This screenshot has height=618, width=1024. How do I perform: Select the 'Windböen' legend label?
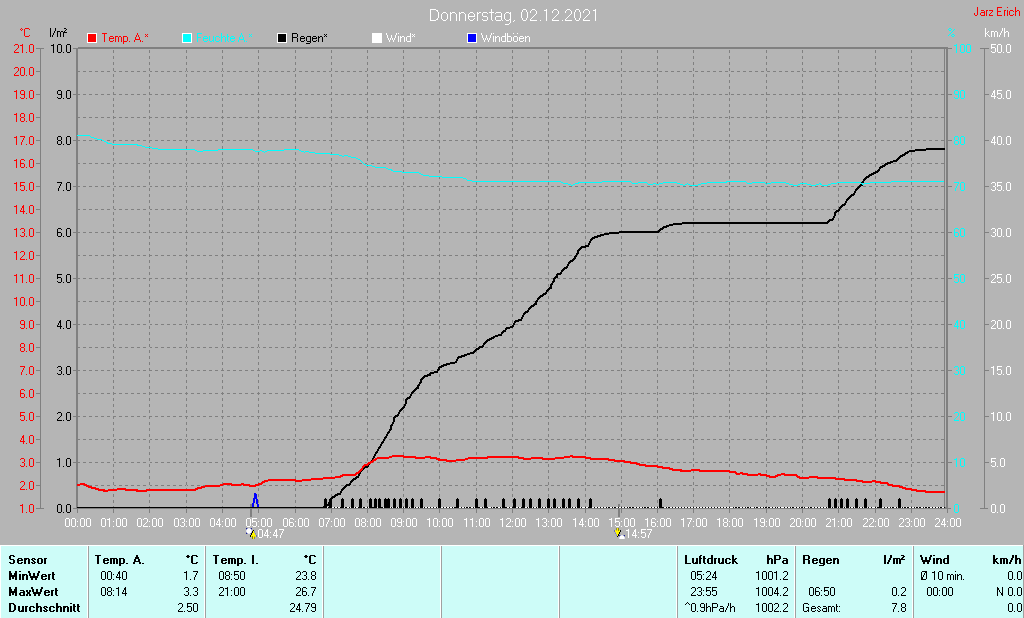pyautogui.click(x=505, y=39)
